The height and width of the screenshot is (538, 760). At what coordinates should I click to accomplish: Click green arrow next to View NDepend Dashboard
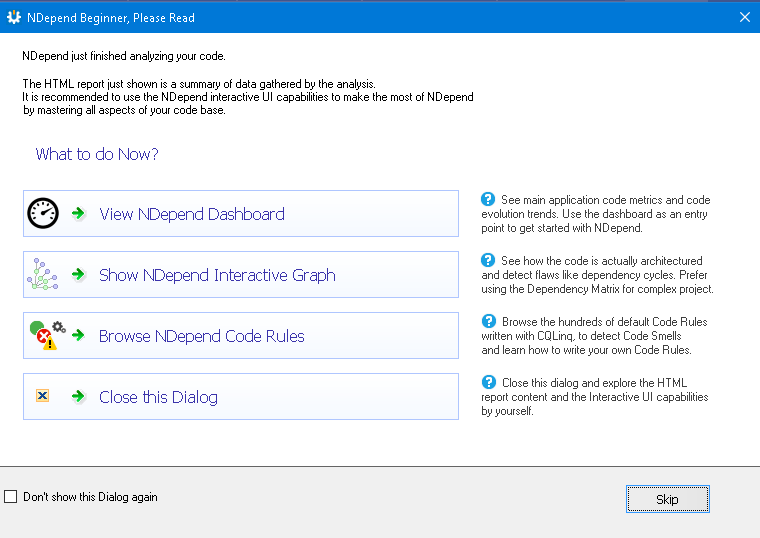pyautogui.click(x=79, y=213)
